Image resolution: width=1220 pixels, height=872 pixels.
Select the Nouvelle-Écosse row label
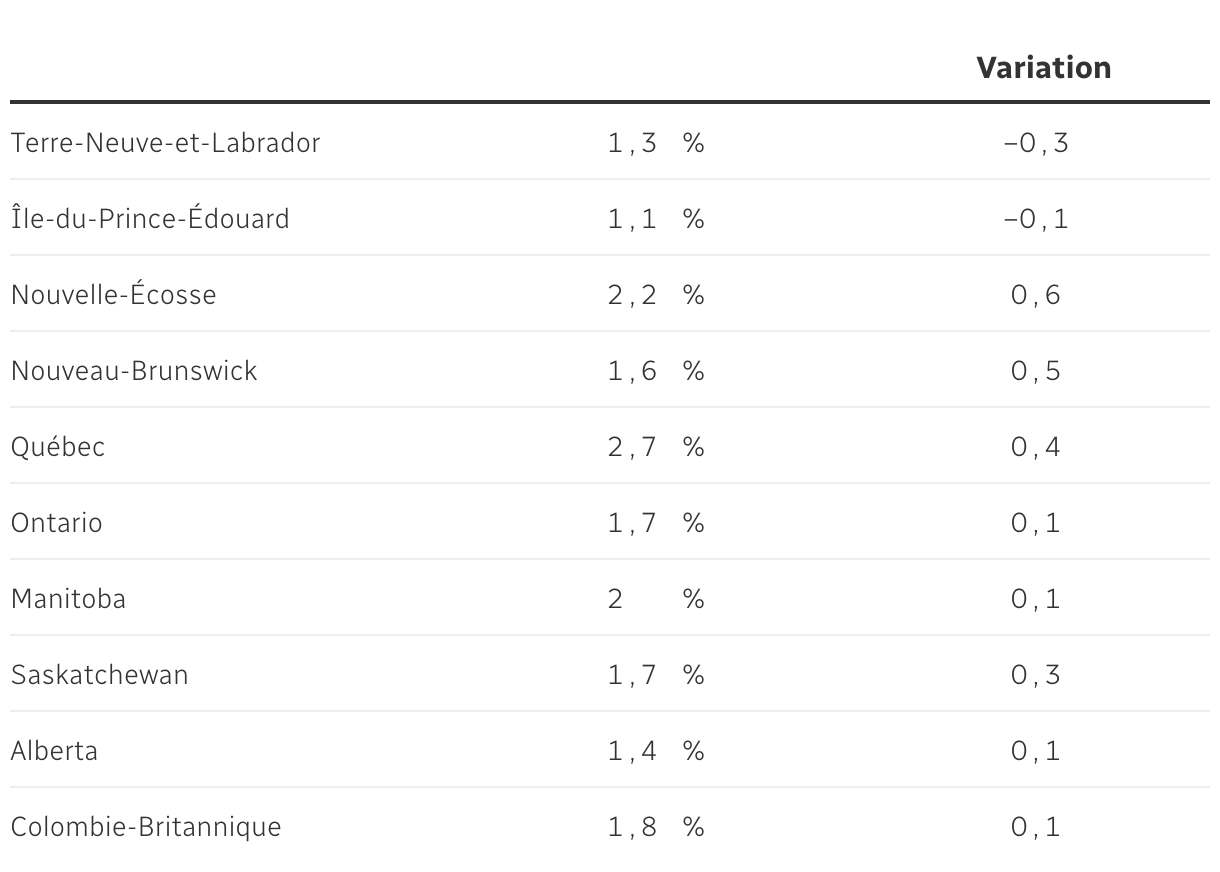113,294
